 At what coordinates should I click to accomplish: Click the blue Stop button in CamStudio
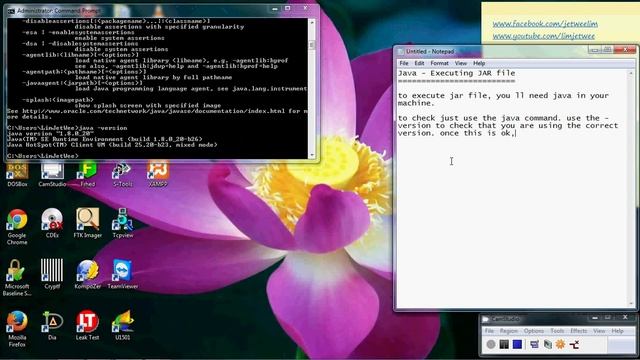(x=517, y=344)
